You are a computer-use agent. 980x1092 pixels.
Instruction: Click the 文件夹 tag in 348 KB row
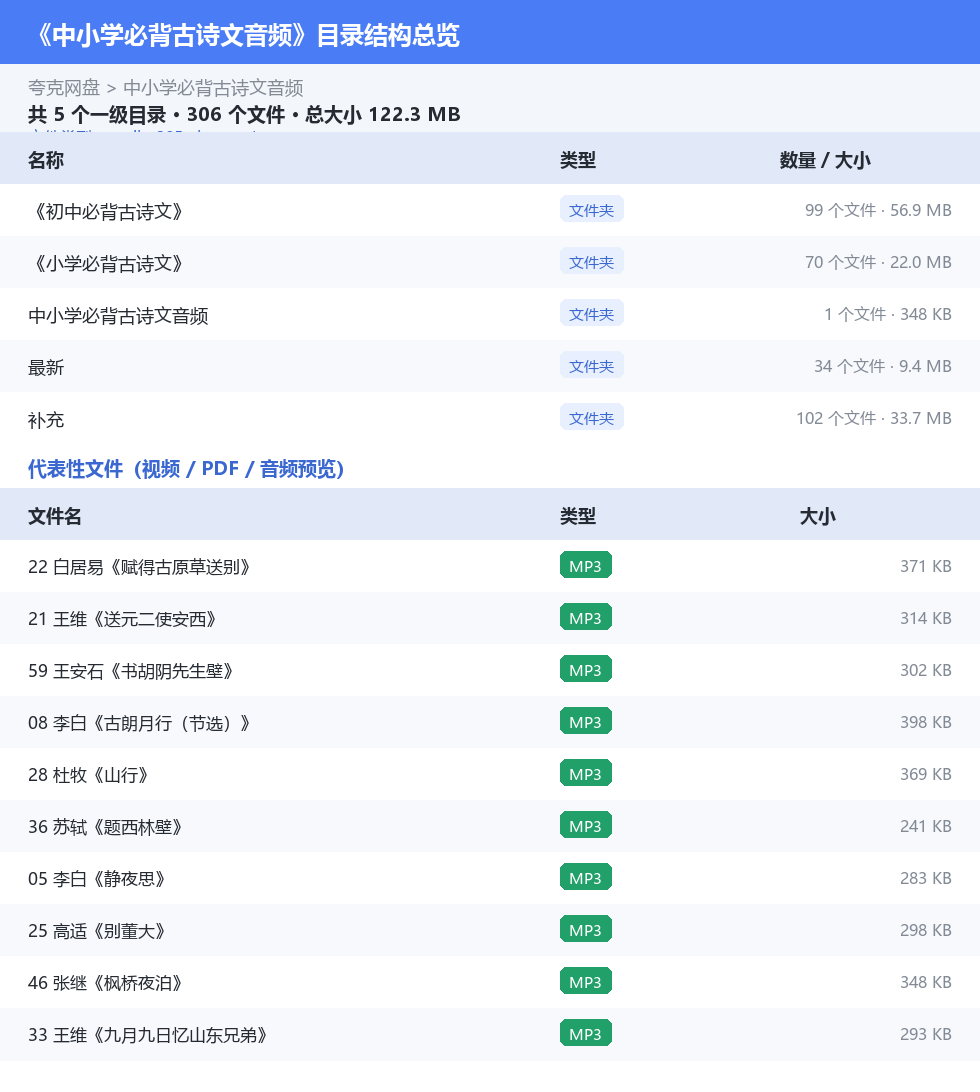(x=591, y=314)
